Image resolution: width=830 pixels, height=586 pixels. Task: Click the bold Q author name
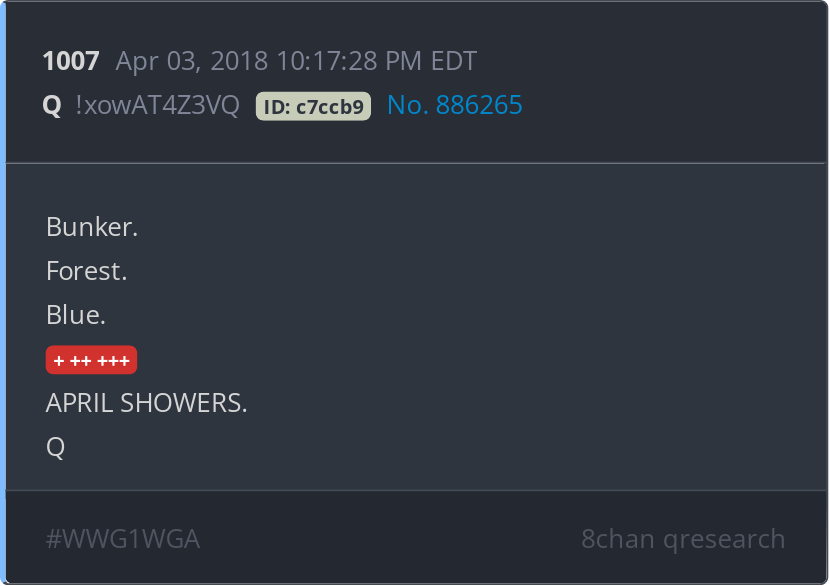coord(52,105)
